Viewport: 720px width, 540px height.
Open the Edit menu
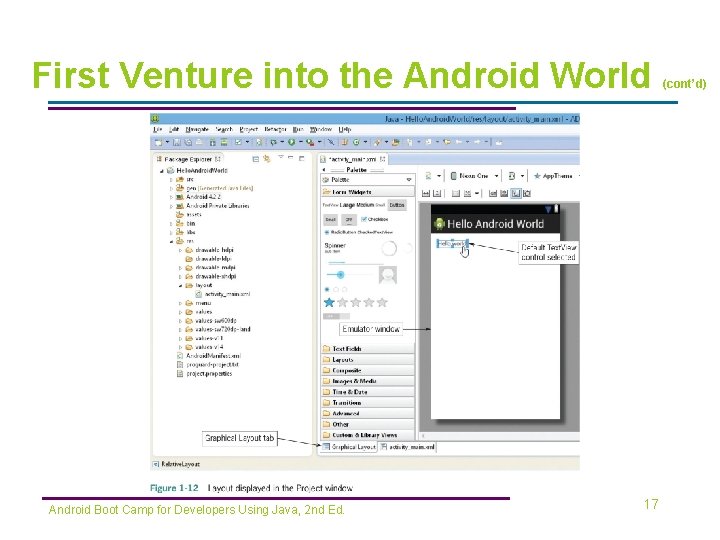tap(174, 129)
